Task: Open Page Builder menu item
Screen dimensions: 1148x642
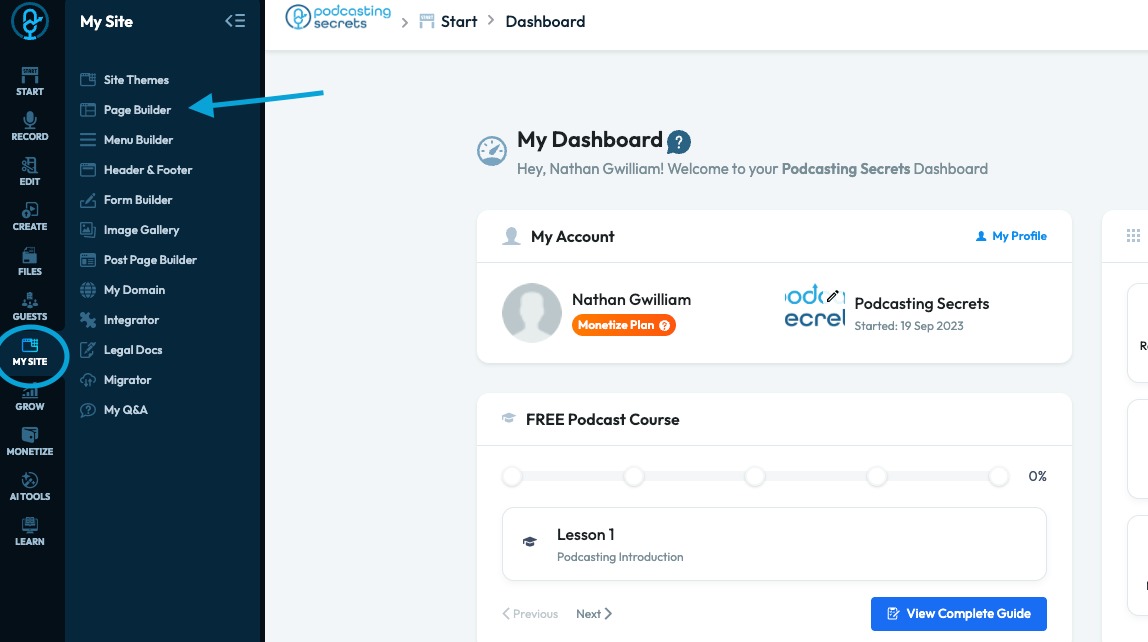Action: pyautogui.click(x=125, y=110)
